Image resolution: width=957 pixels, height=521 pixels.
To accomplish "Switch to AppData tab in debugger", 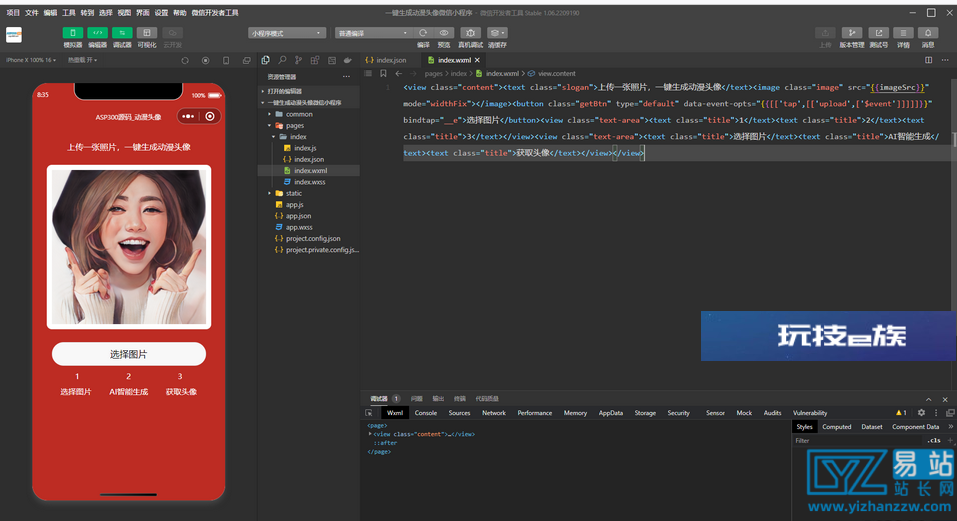I will pyautogui.click(x=610, y=413).
